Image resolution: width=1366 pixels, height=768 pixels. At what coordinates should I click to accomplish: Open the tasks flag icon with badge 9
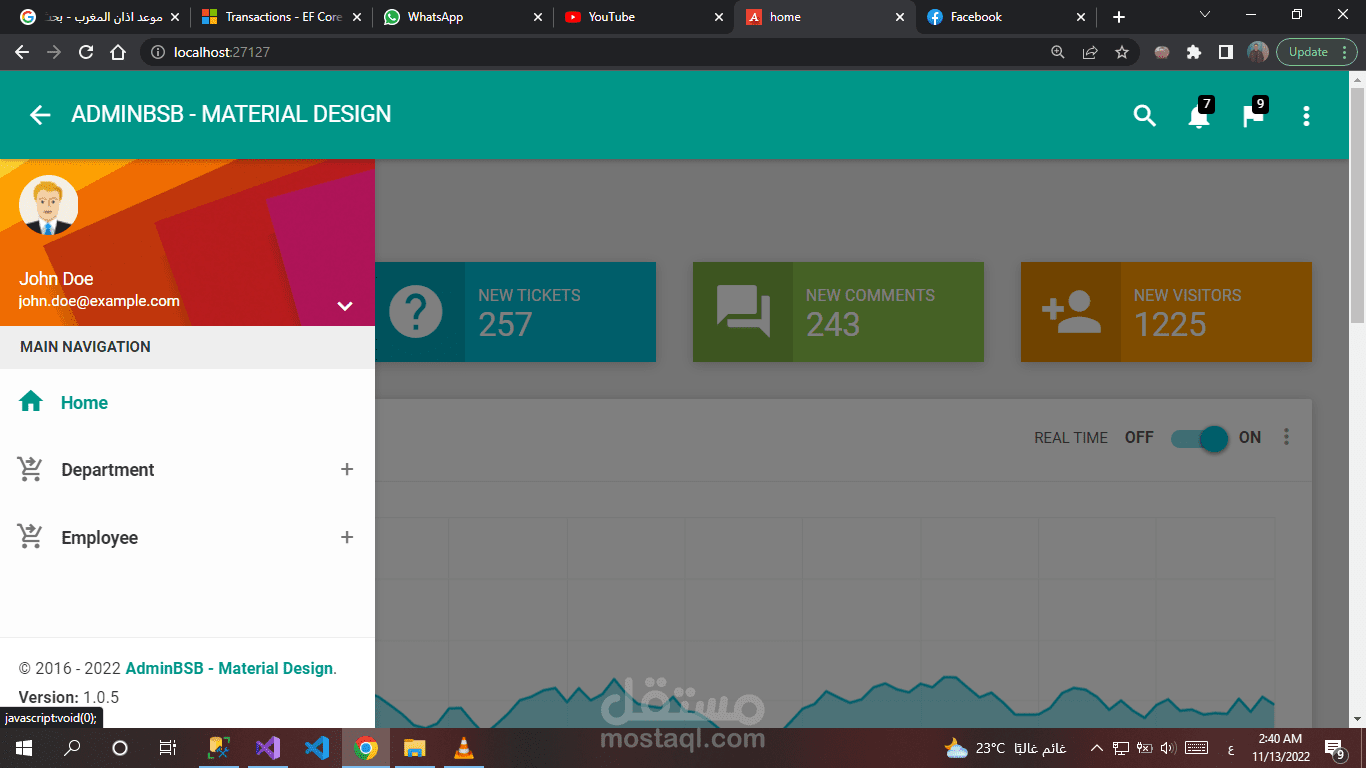1253,116
